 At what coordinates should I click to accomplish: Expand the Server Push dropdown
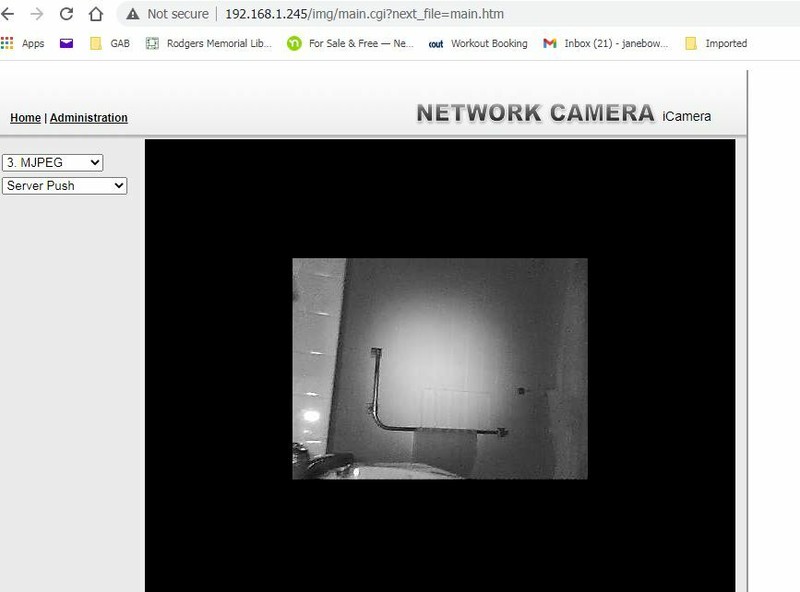click(x=64, y=186)
